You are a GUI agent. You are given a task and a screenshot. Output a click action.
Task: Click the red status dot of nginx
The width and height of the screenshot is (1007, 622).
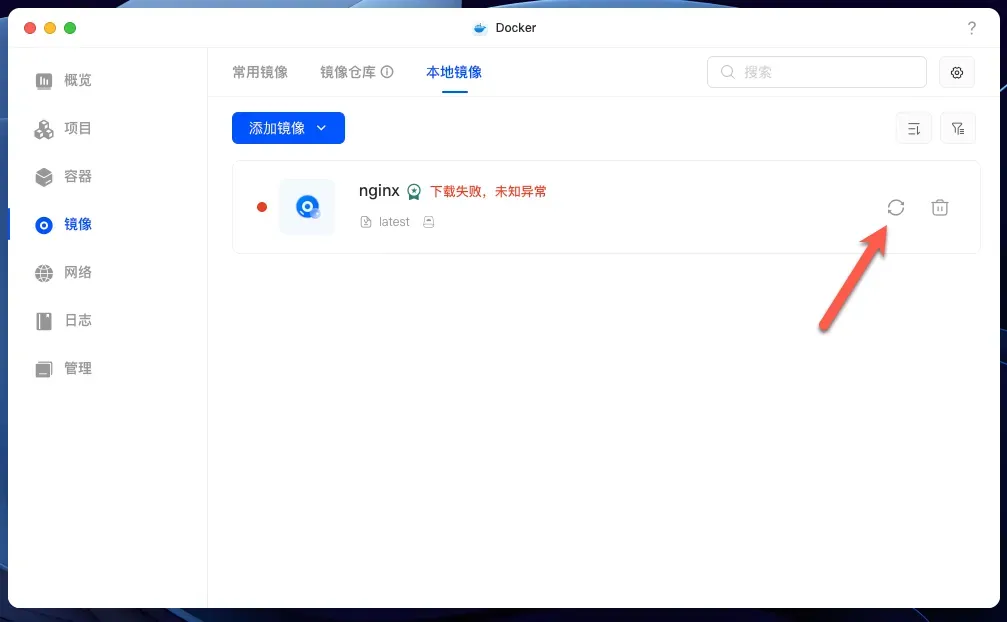(x=262, y=207)
